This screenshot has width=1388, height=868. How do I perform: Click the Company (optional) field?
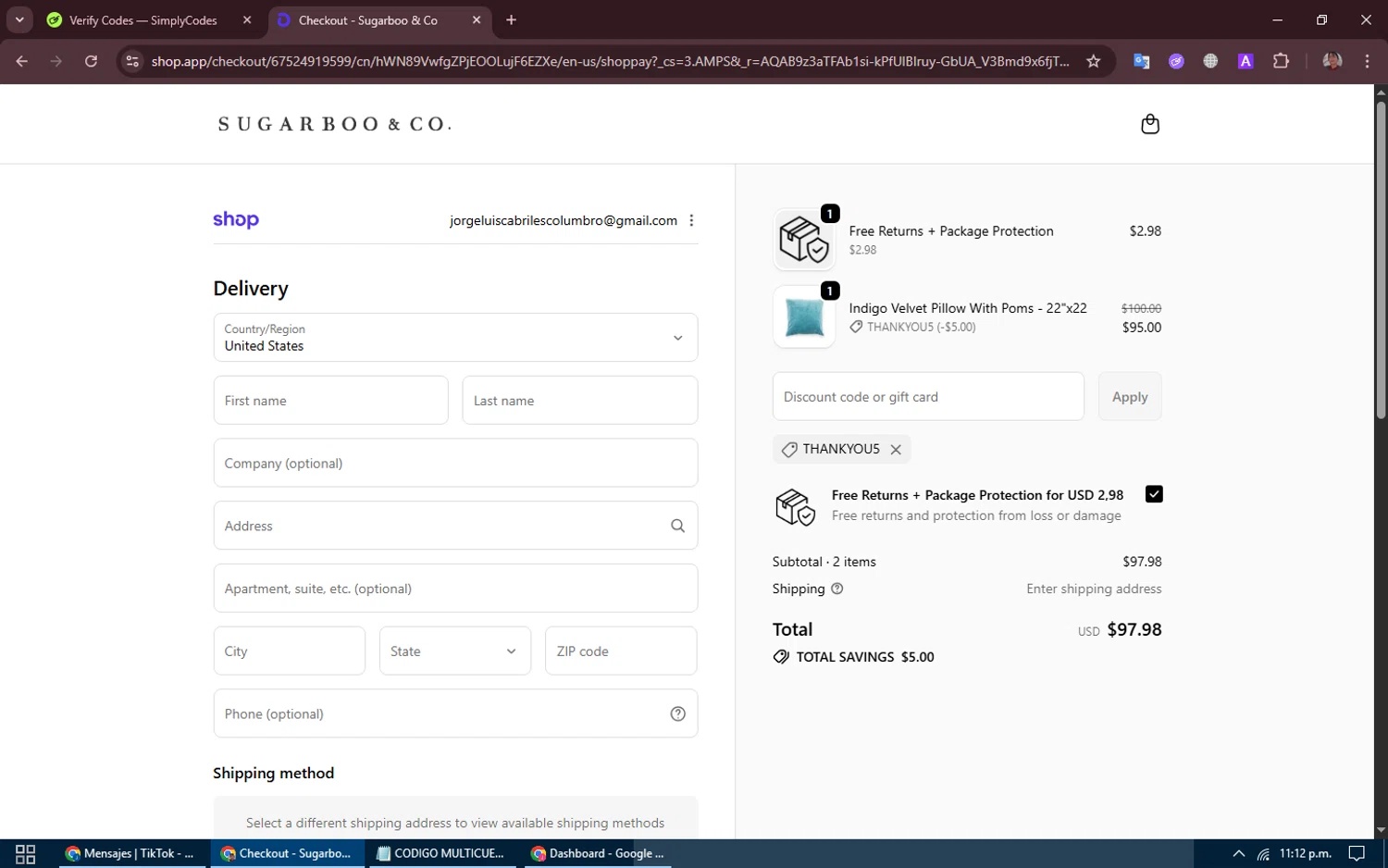[455, 463]
